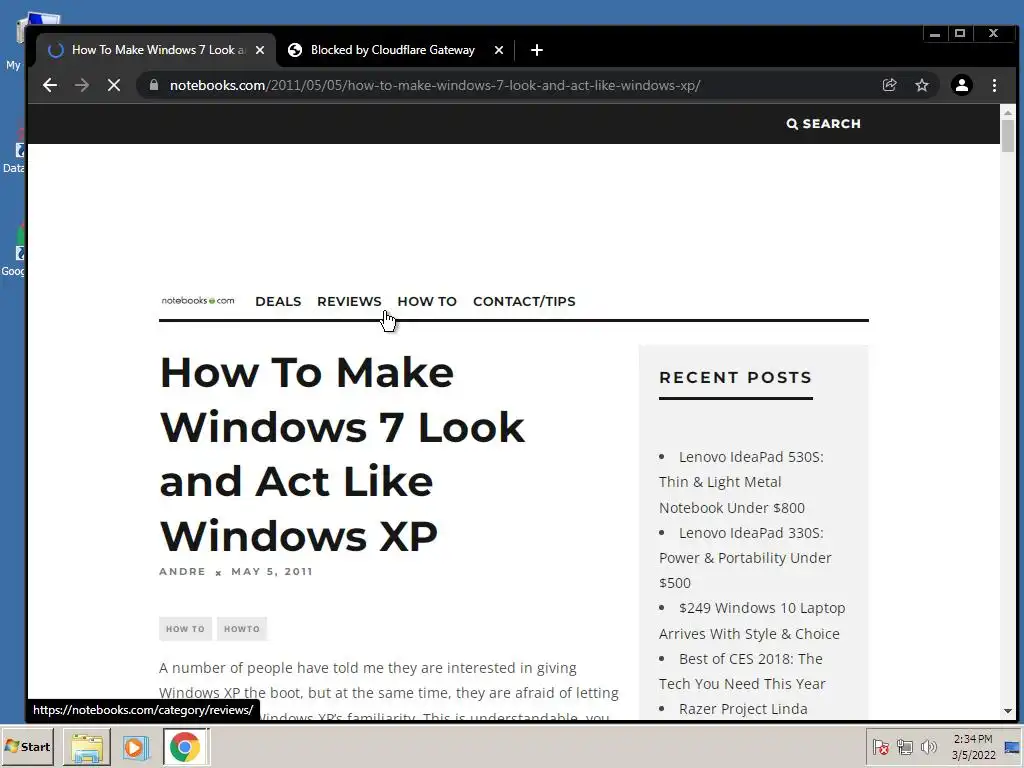Screen dimensions: 1024x768
Task: Open Best of CES 2018 post
Action: pyautogui.click(x=742, y=671)
